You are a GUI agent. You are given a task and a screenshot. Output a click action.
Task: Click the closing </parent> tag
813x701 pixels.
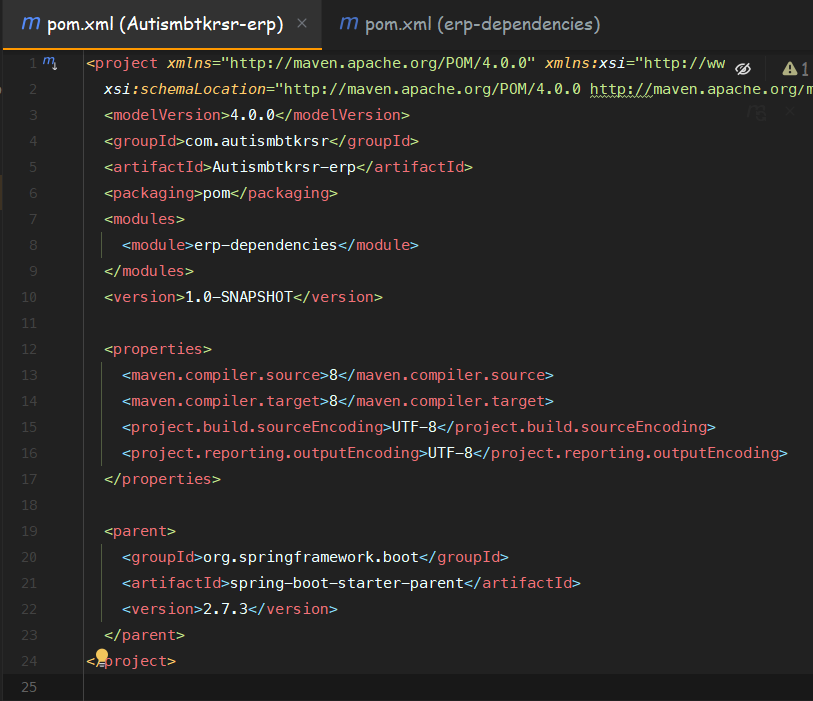(144, 635)
